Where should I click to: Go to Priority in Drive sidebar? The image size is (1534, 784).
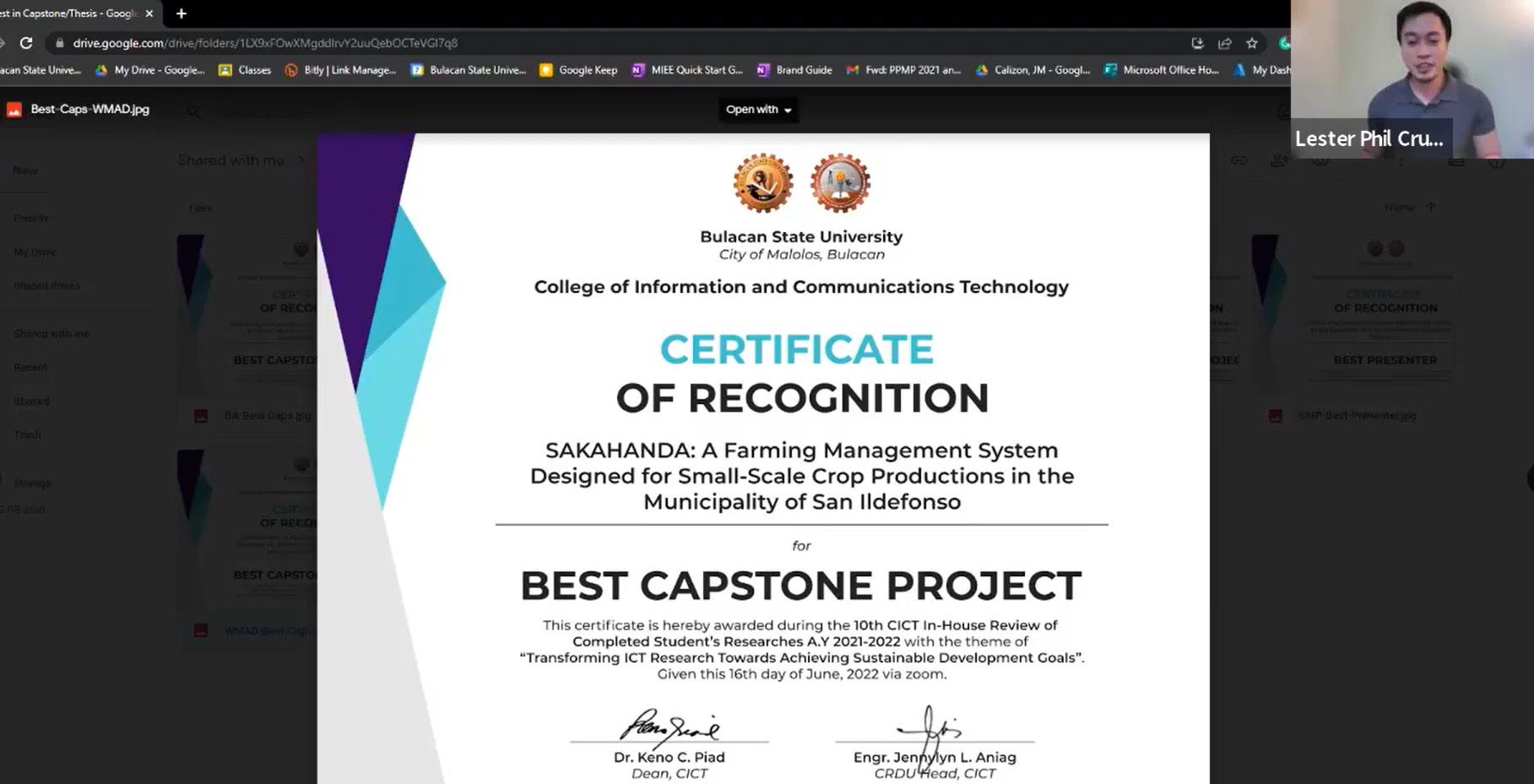(x=31, y=218)
